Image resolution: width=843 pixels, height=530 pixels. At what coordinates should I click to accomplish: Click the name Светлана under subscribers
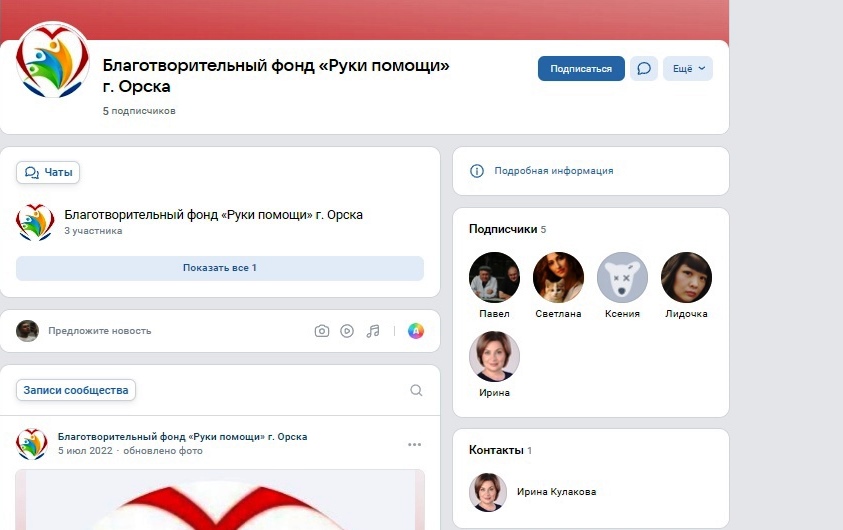[x=559, y=314]
